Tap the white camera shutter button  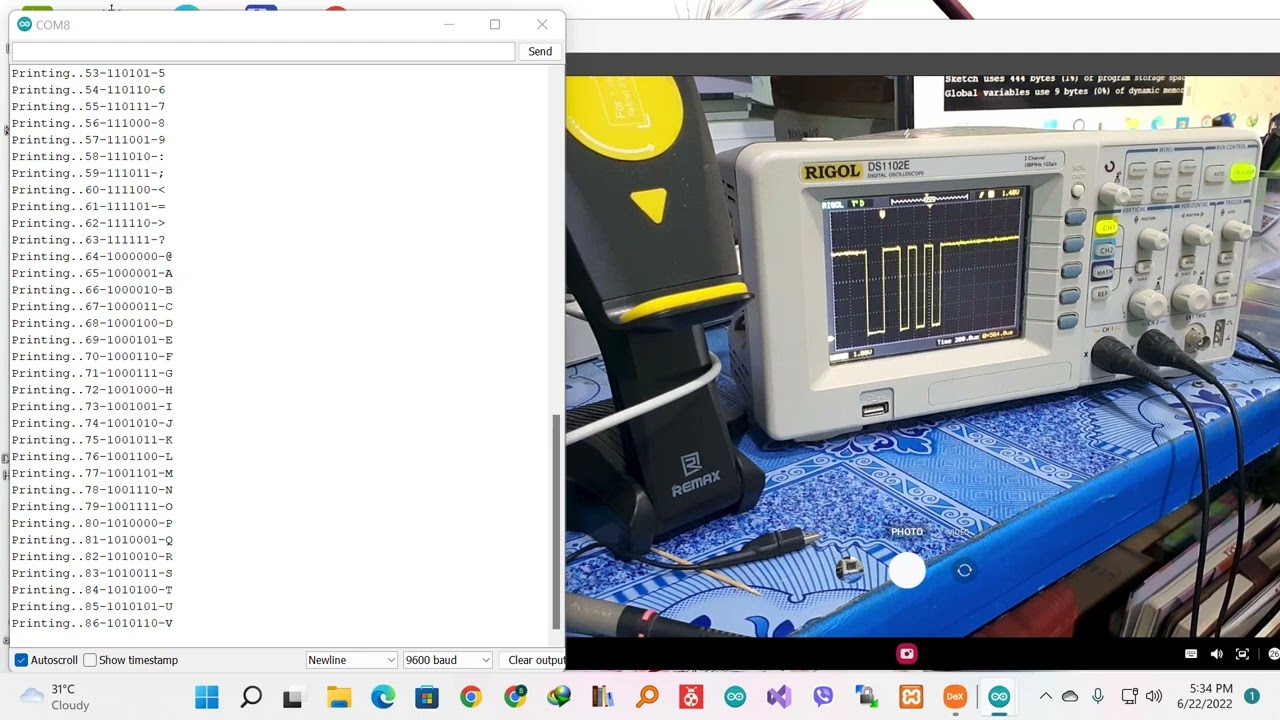click(x=907, y=571)
